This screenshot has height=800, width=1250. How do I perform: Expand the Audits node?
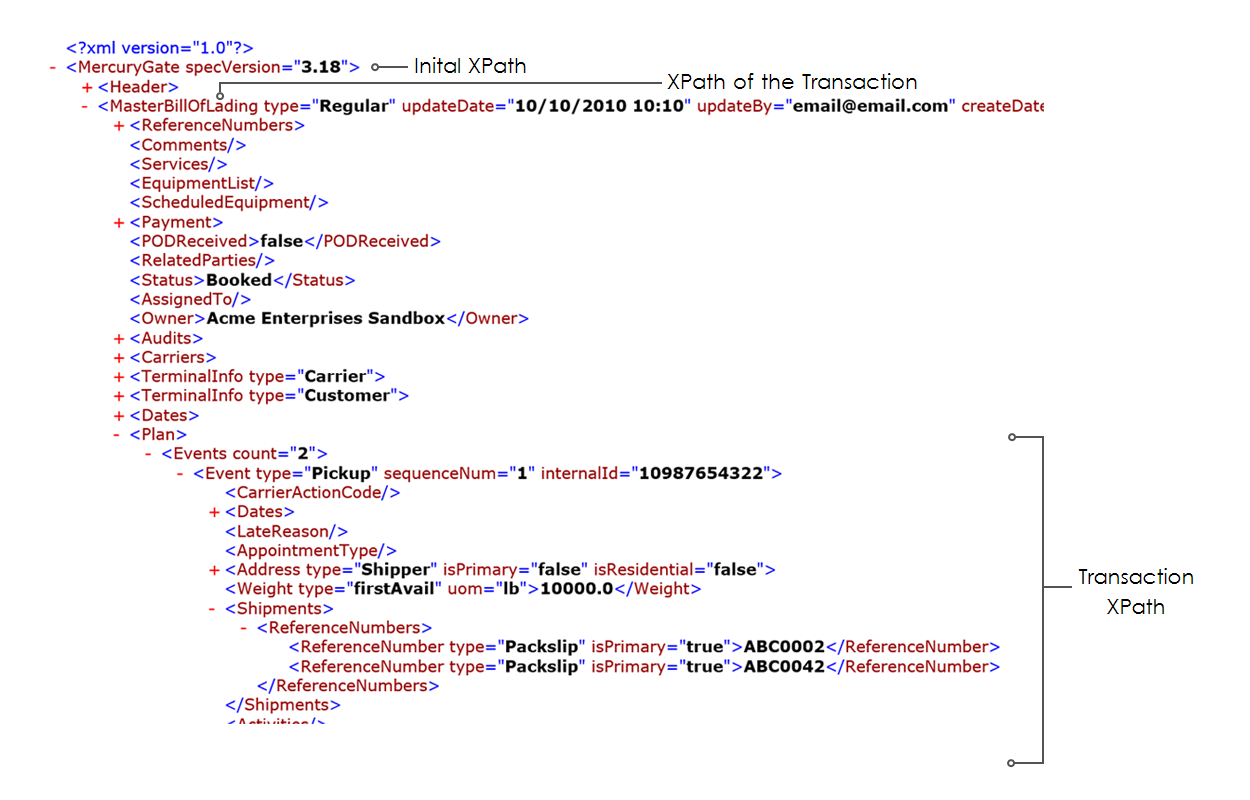click(119, 339)
